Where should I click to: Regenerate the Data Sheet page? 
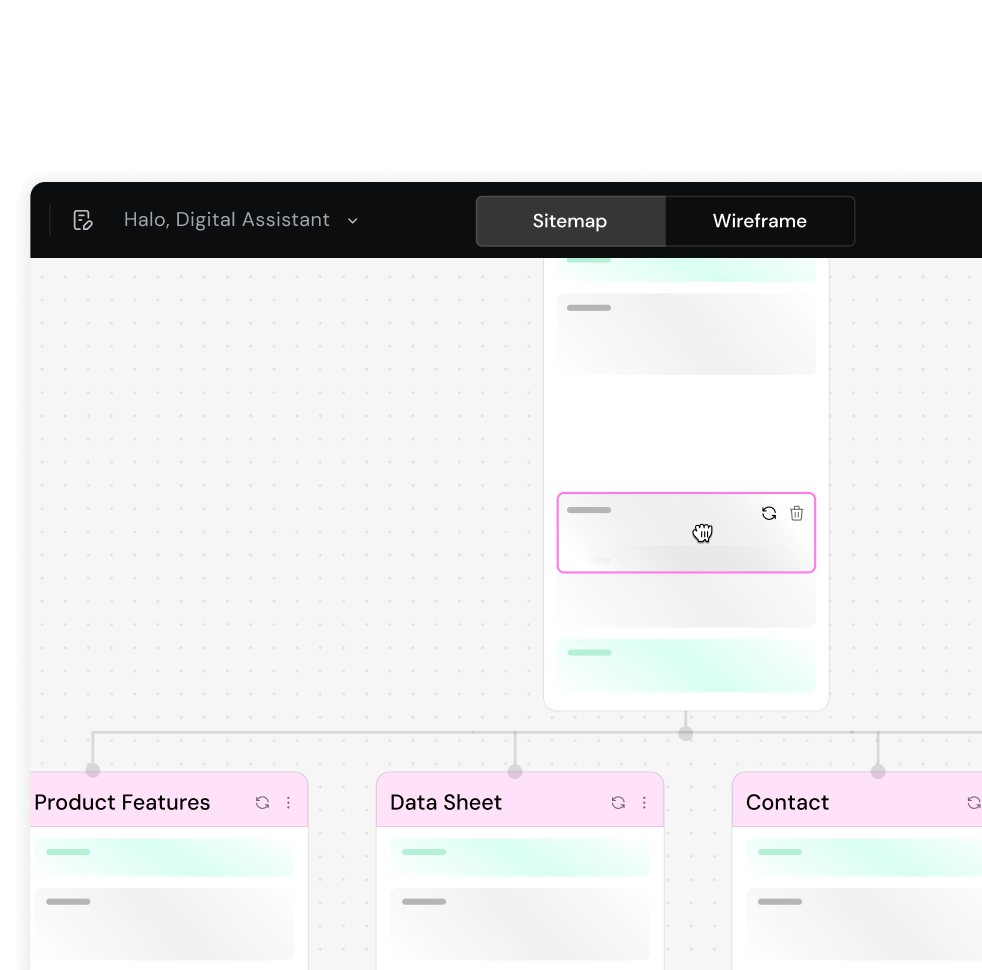(x=618, y=802)
